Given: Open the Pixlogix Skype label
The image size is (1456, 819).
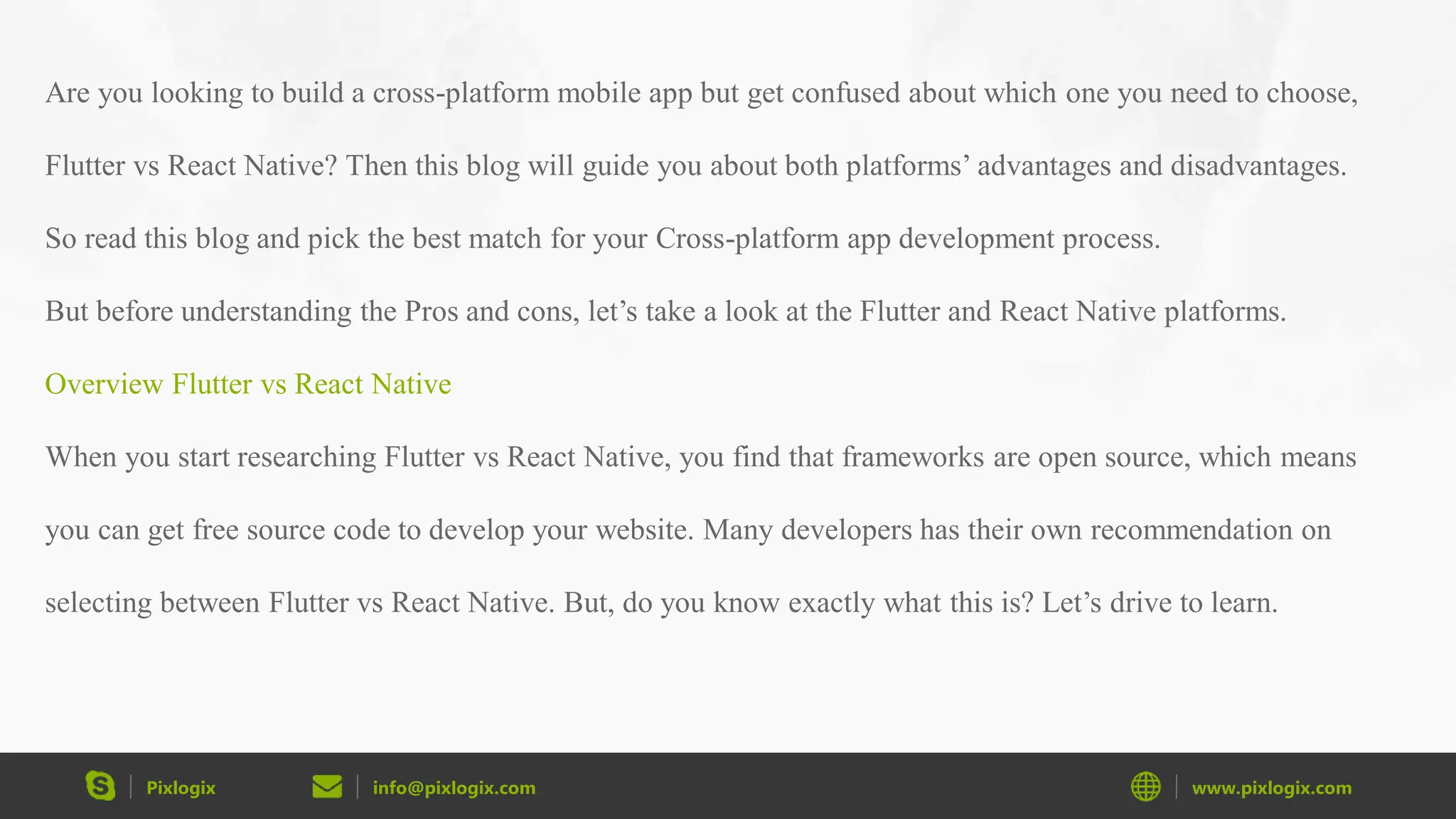Looking at the screenshot, I should pyautogui.click(x=181, y=788).
